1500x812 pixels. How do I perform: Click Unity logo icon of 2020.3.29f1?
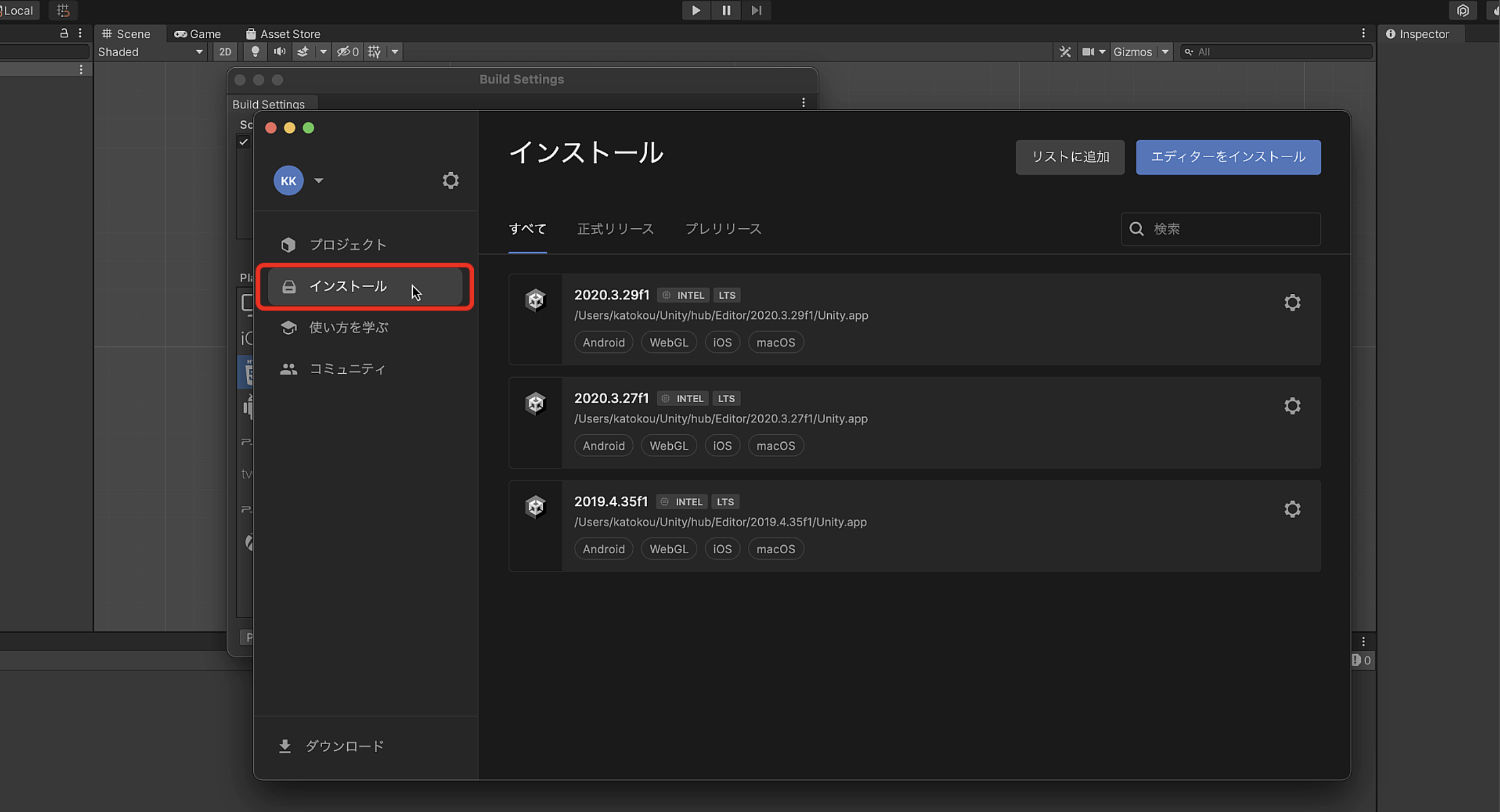pos(536,300)
